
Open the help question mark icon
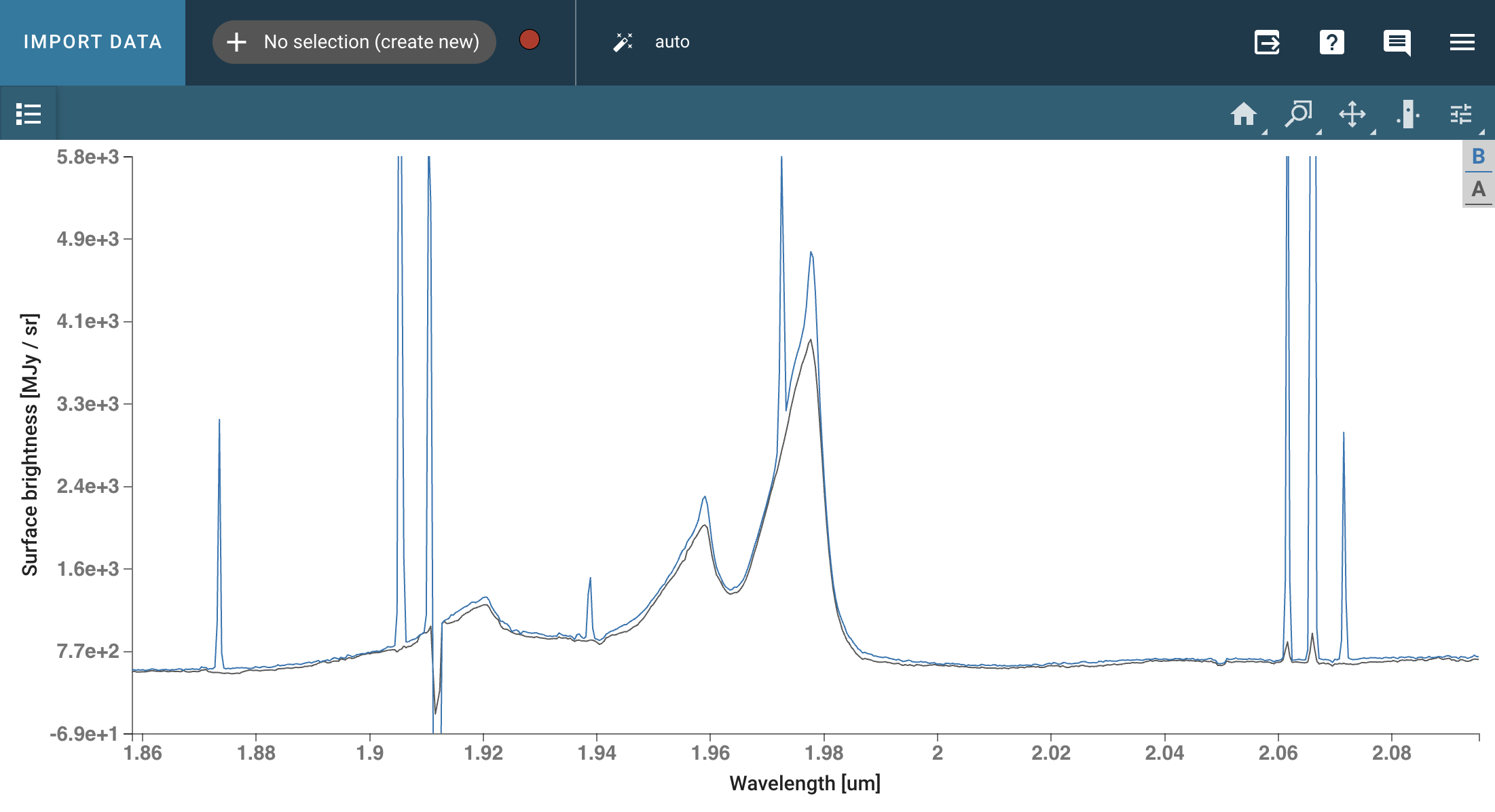point(1331,42)
